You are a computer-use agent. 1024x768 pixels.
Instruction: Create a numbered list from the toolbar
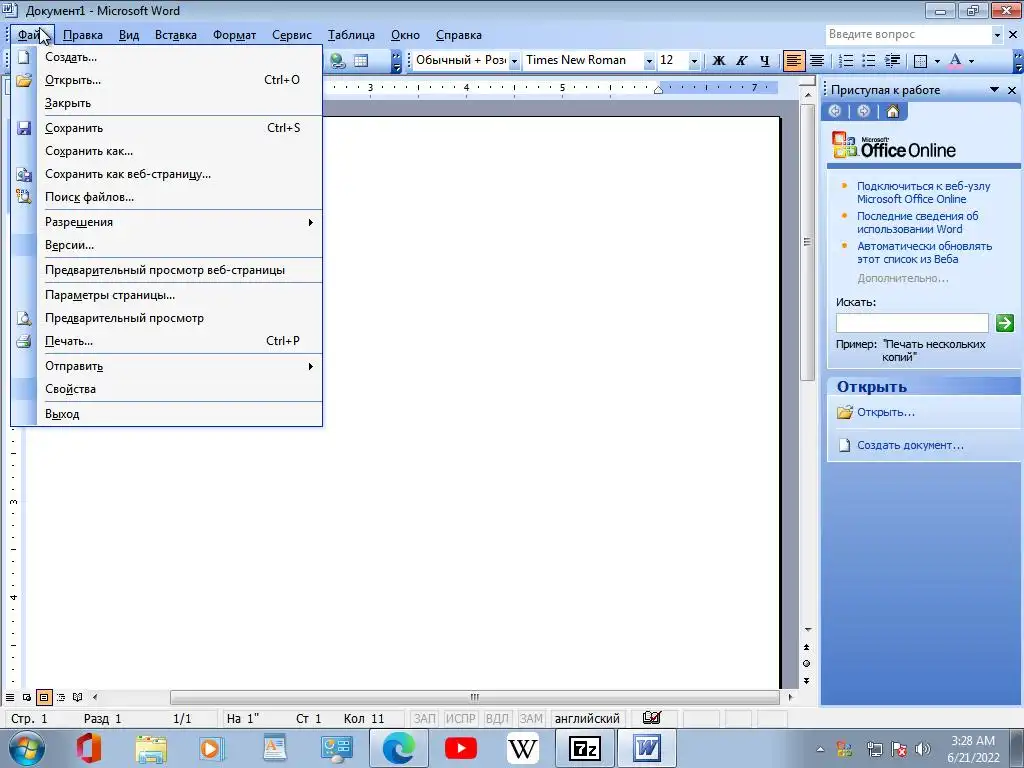(846, 61)
